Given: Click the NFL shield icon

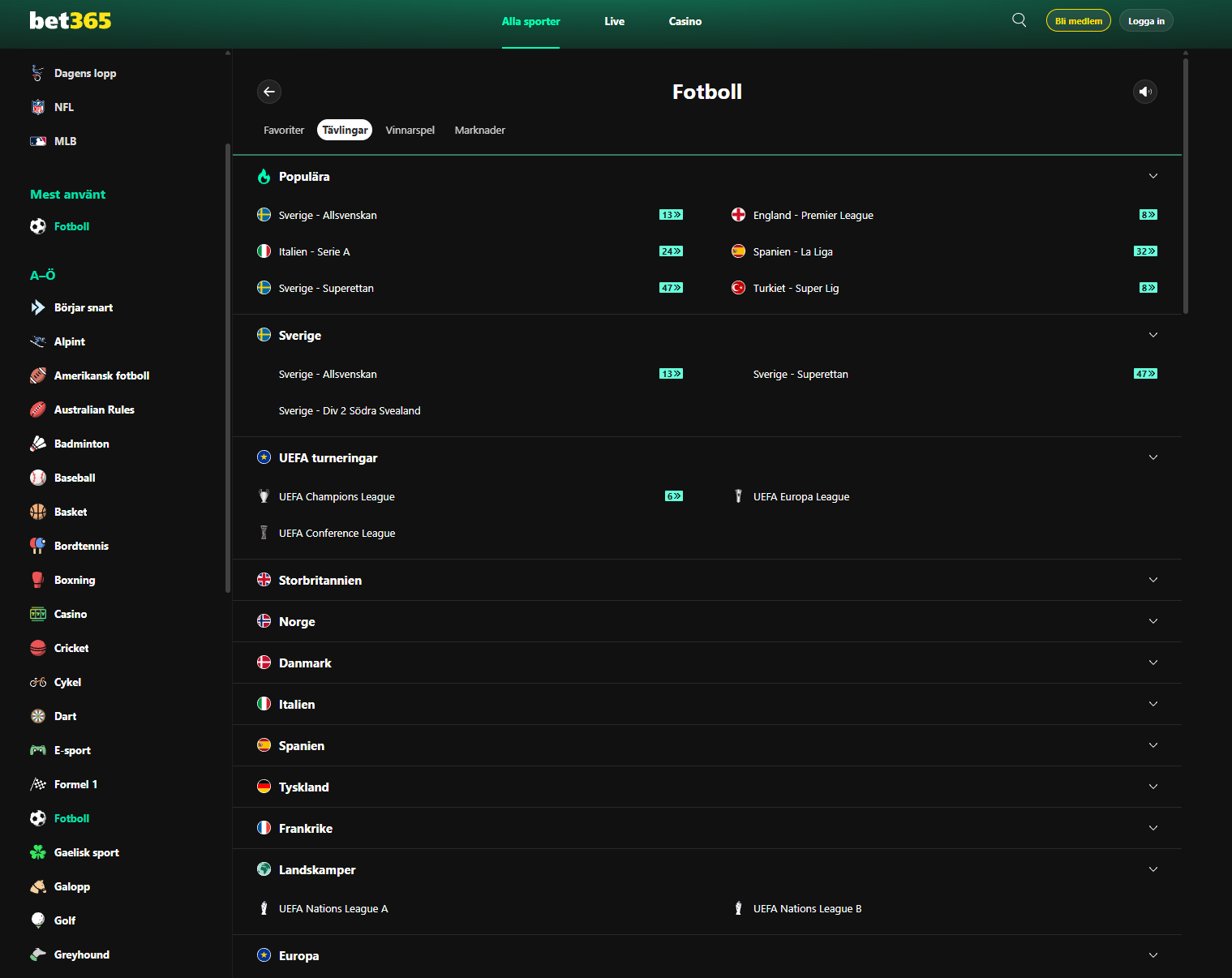Looking at the screenshot, I should coord(38,107).
